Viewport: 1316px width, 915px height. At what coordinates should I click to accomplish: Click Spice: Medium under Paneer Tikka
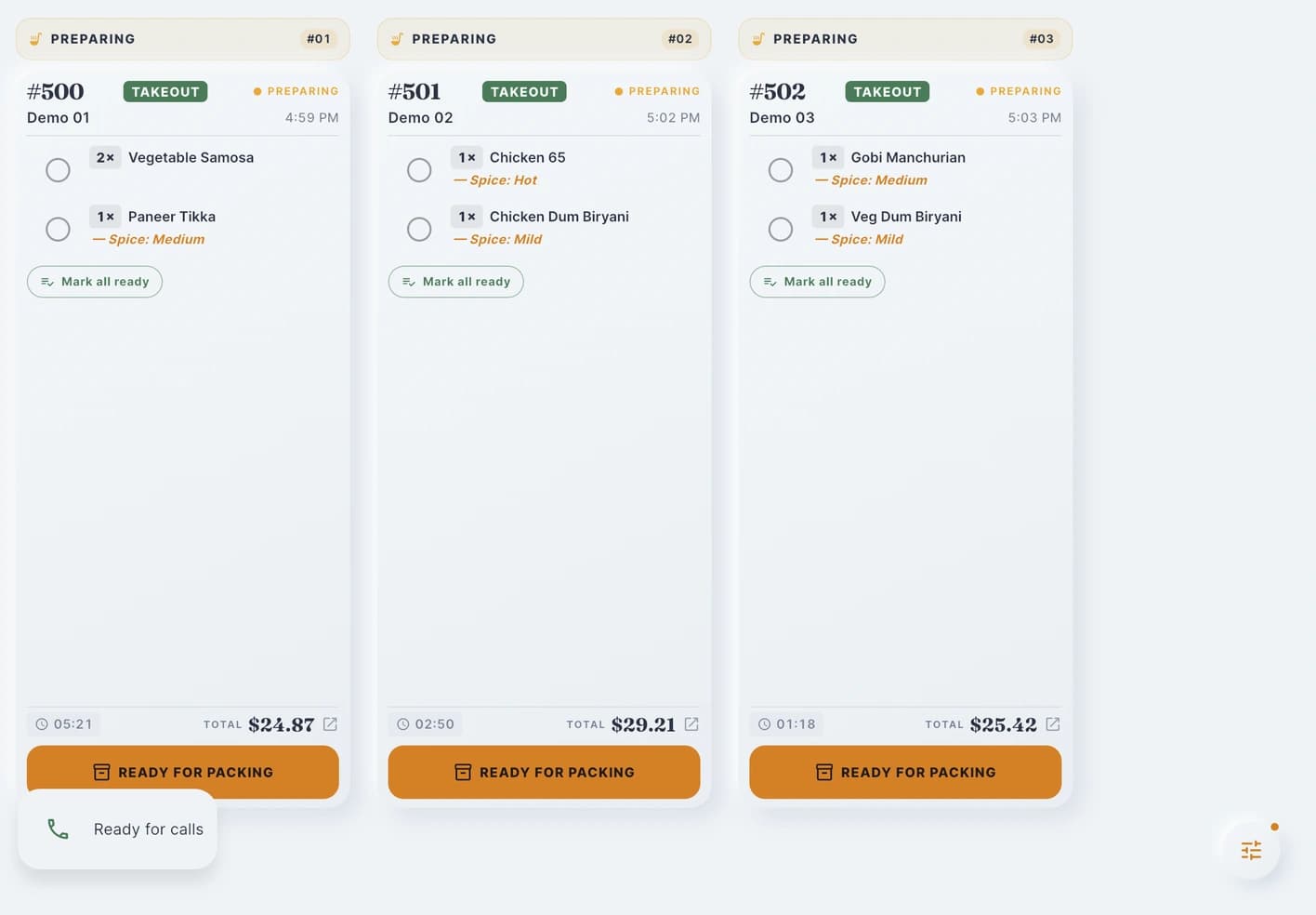point(149,240)
